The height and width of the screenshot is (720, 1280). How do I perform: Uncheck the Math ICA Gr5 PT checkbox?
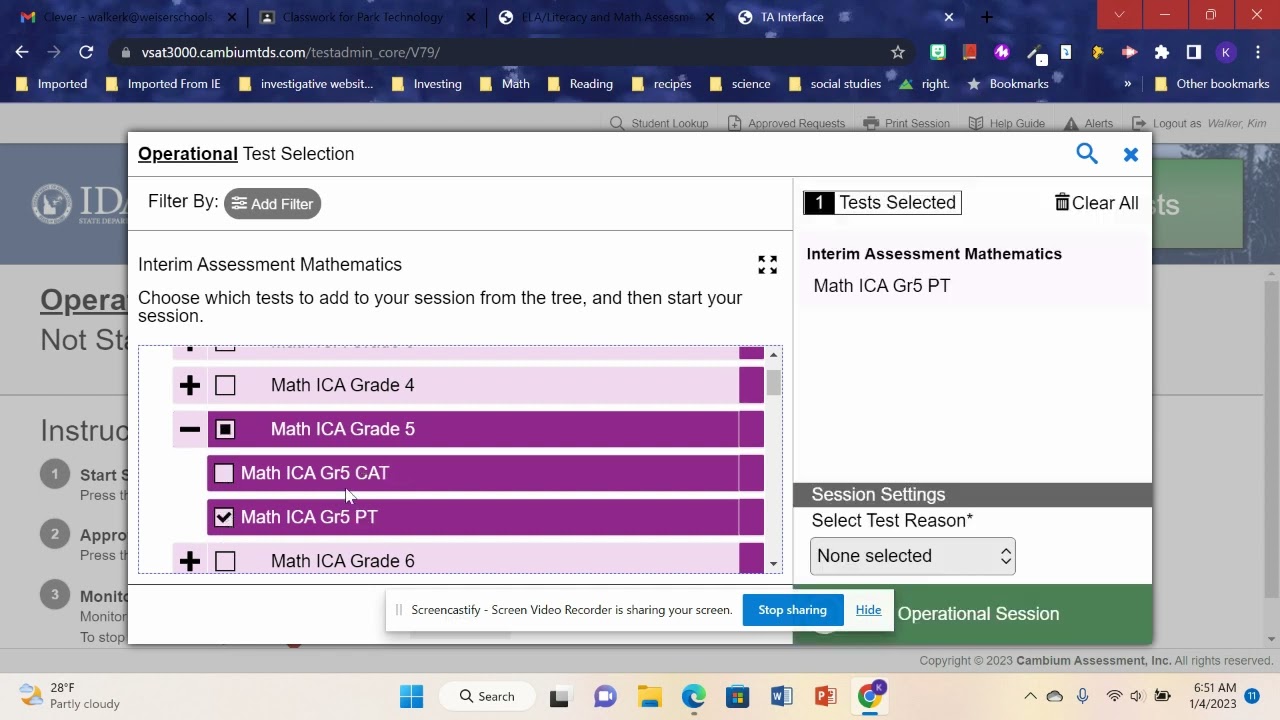(x=224, y=517)
